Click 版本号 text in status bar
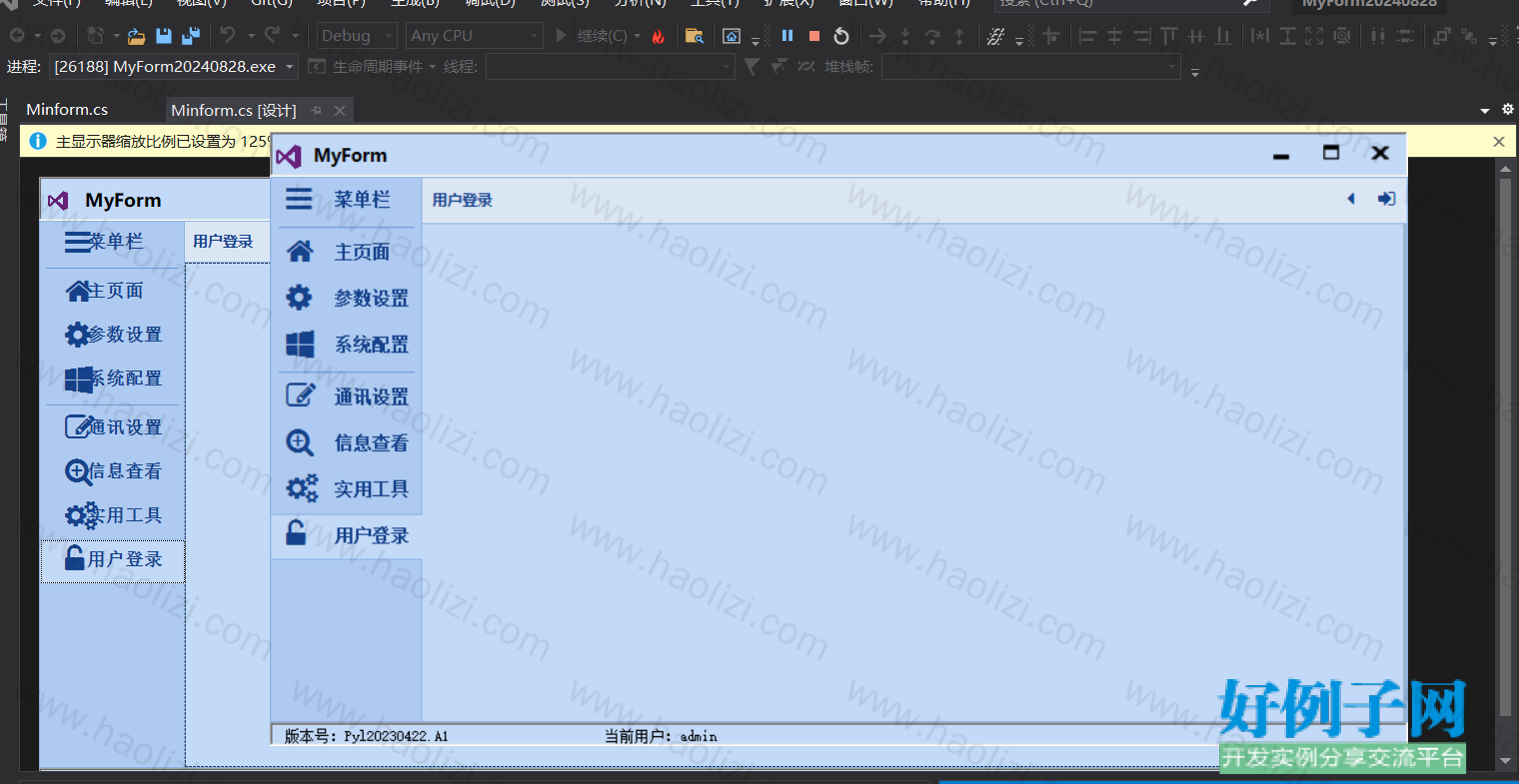This screenshot has height=784, width=1519. click(366, 736)
